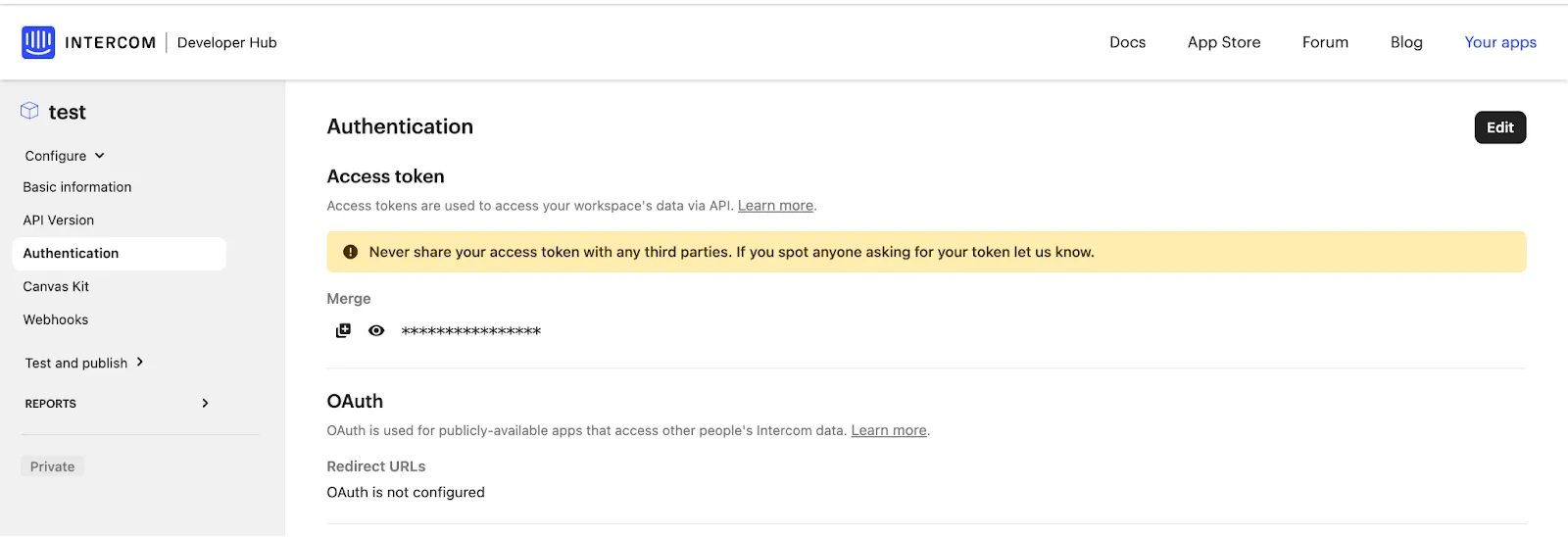1568x537 pixels.
Task: Reveal the hidden Merge access token
Action: tap(376, 330)
